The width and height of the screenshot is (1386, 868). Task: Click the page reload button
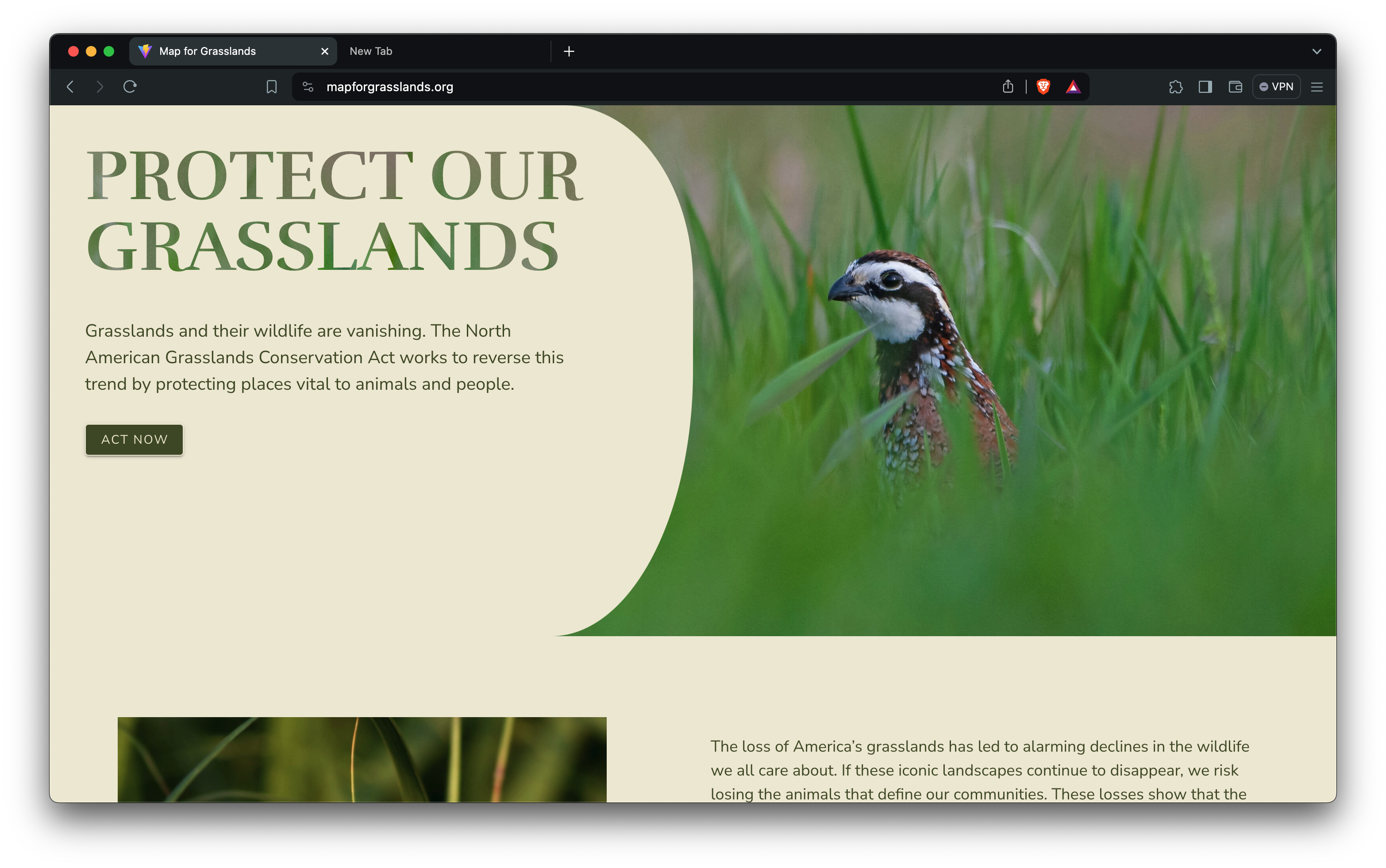[x=130, y=86]
